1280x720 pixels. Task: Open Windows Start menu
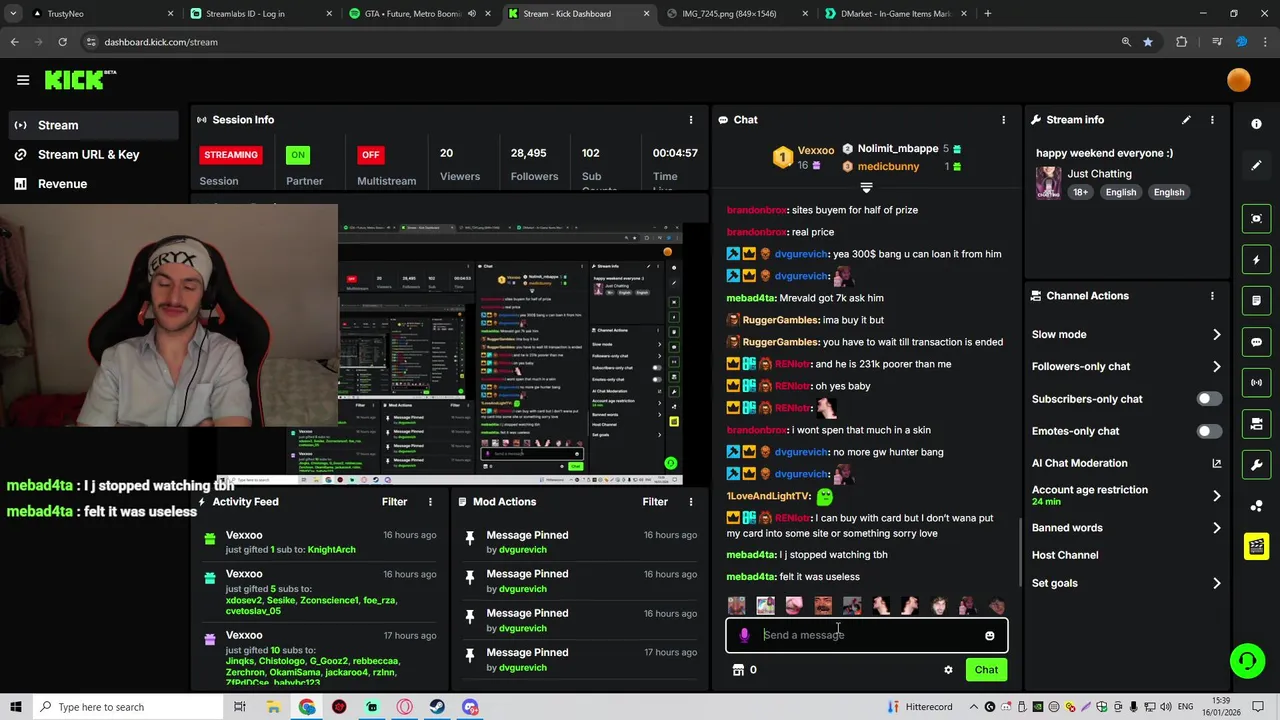point(15,707)
